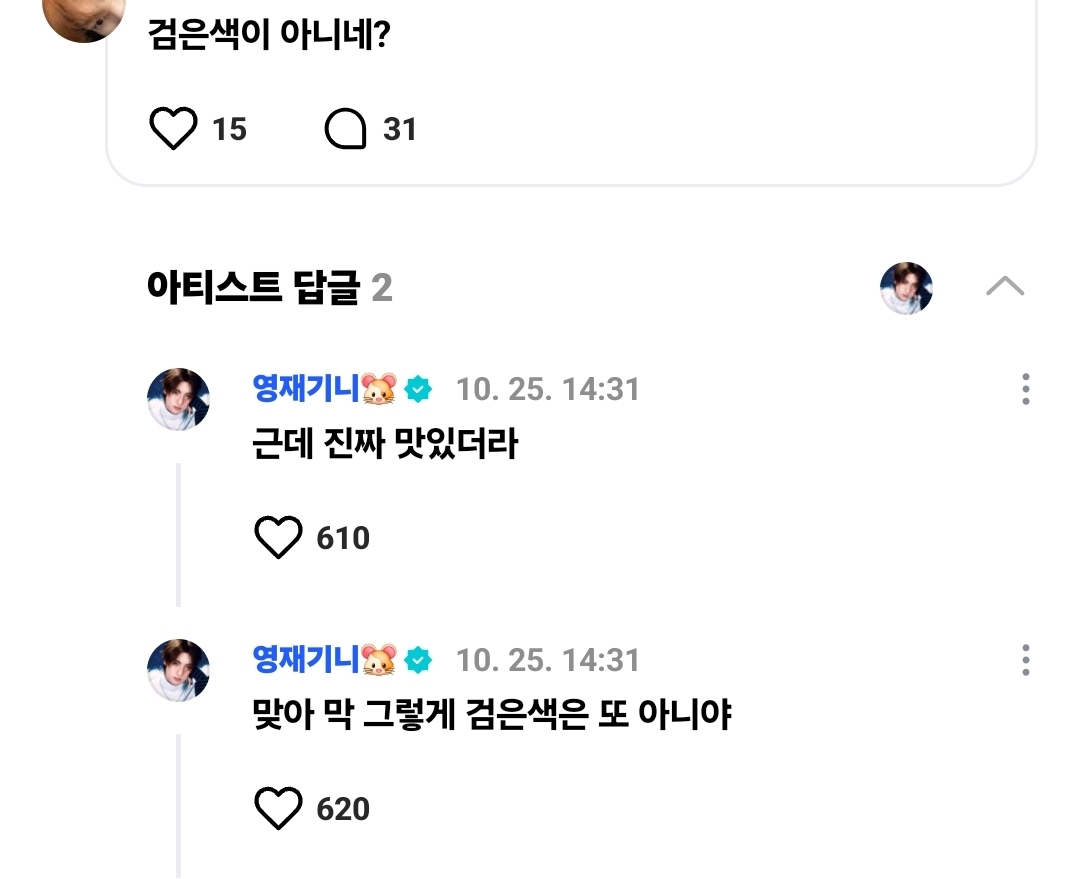The width and height of the screenshot is (1080, 879).
Task: Click the verified badge on the second reply
Action: (418, 661)
